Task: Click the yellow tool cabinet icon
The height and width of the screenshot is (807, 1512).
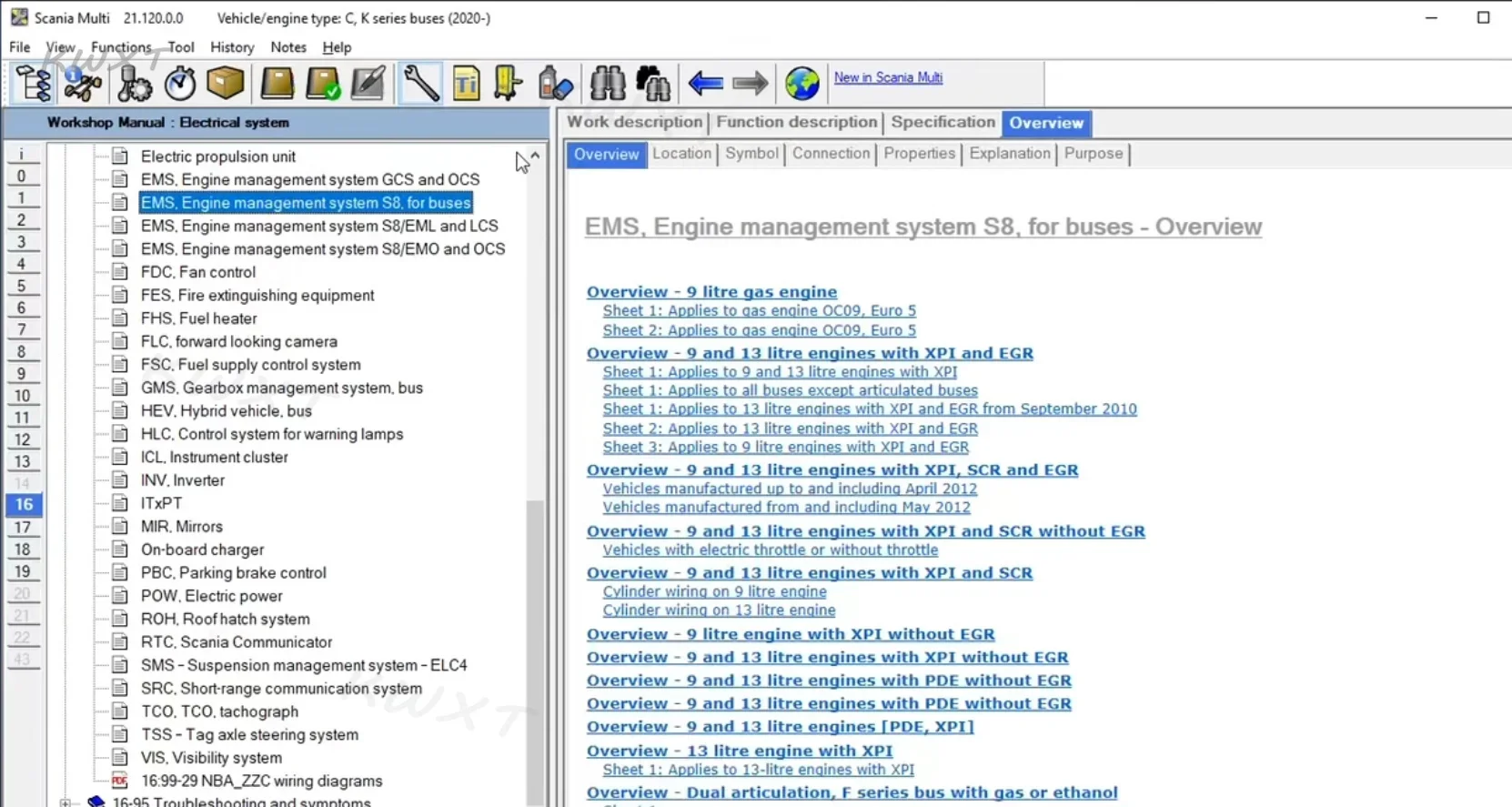Action: [x=508, y=84]
